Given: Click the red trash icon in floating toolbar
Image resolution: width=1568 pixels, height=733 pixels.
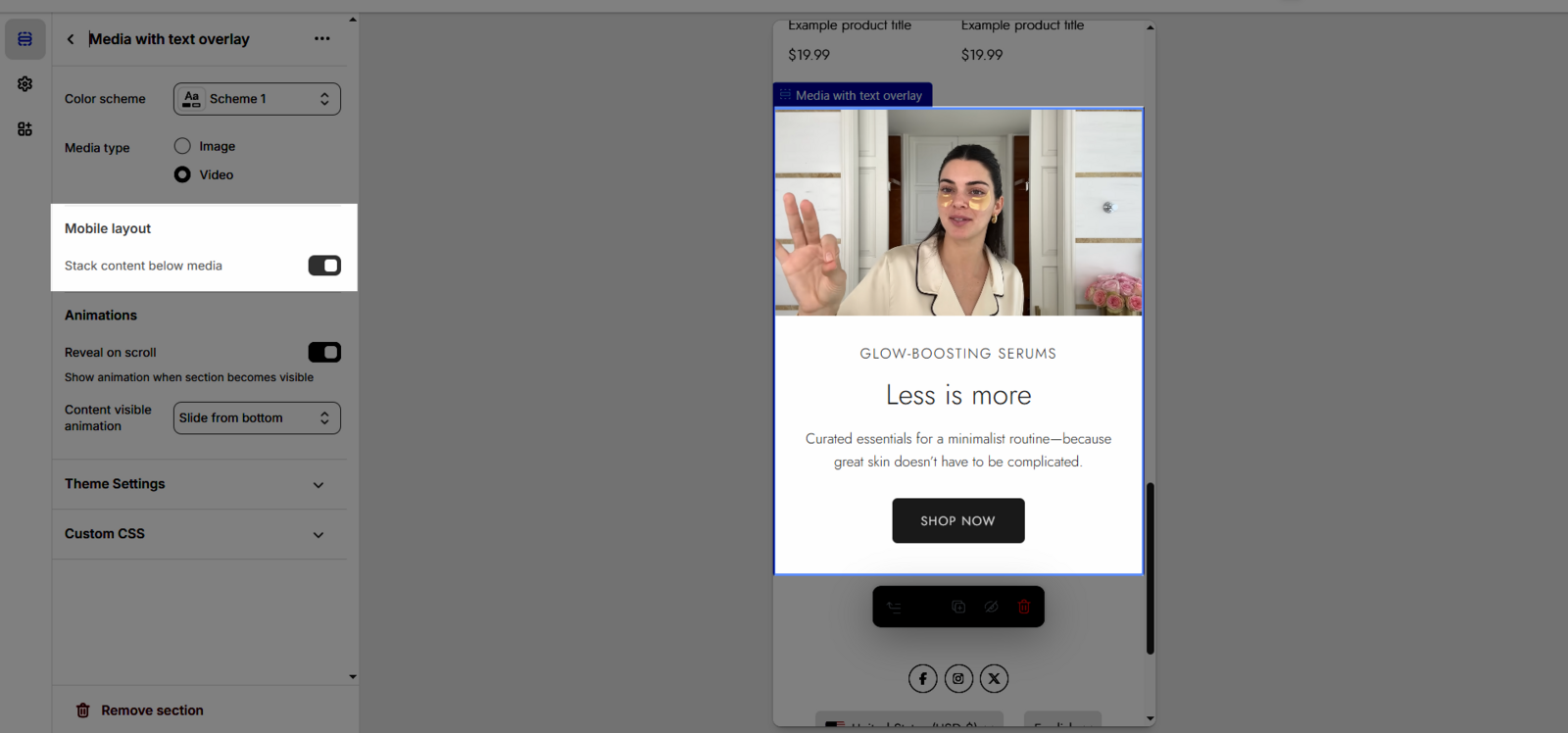Looking at the screenshot, I should 1023,607.
